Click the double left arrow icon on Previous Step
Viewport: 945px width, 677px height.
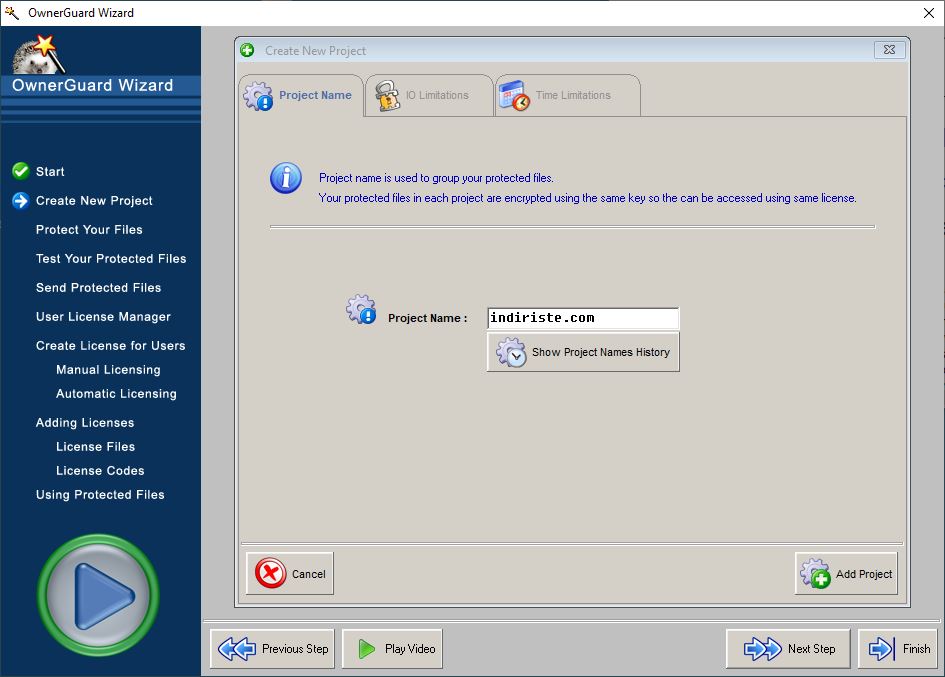point(237,649)
